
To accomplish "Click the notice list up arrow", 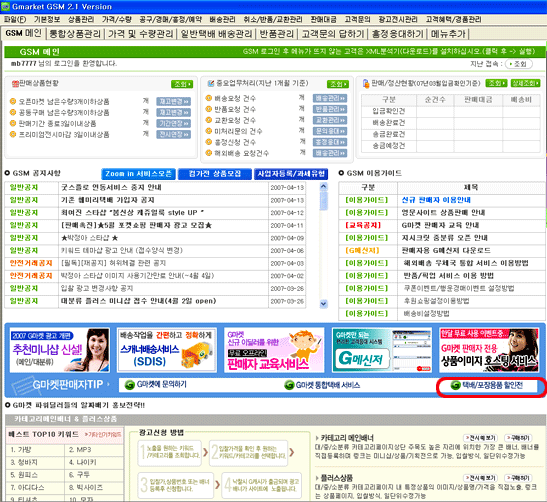I will tap(323, 186).
